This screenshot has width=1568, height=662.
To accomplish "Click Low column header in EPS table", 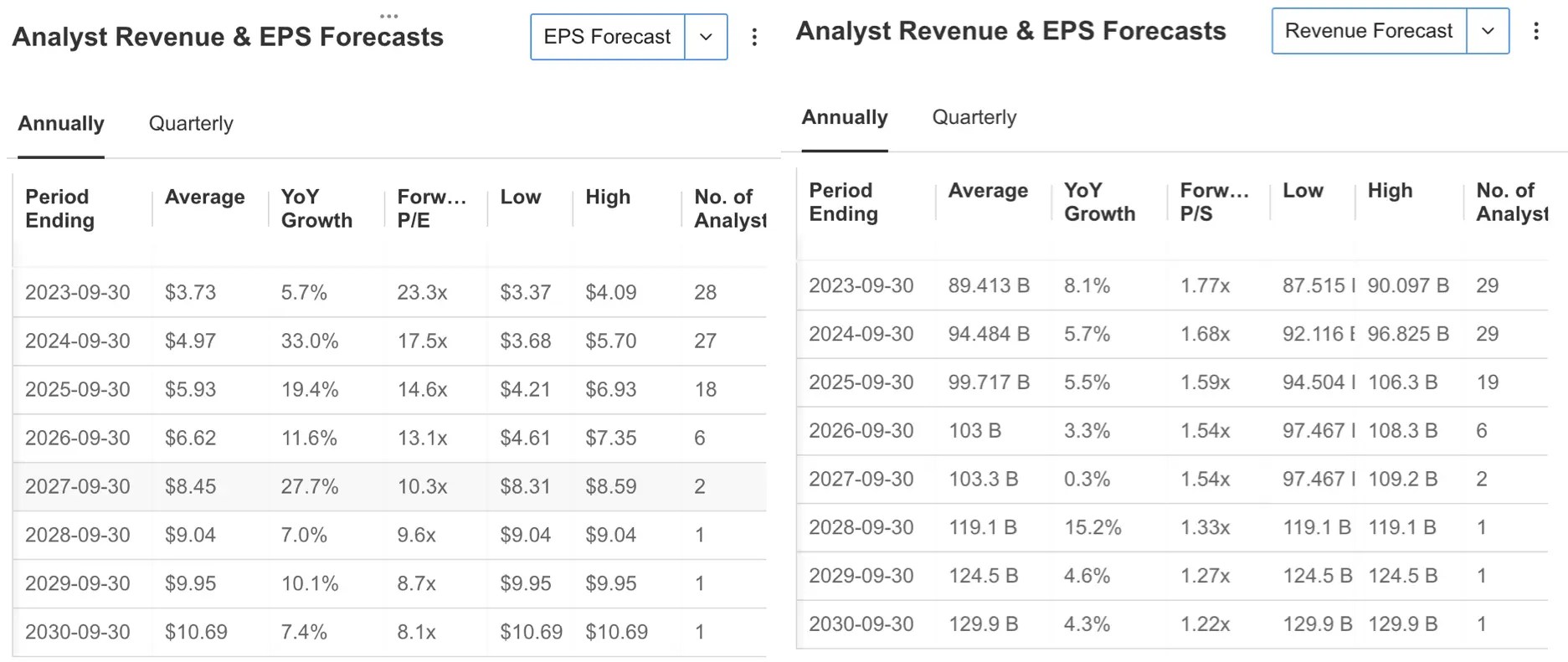I will pyautogui.click(x=521, y=197).
